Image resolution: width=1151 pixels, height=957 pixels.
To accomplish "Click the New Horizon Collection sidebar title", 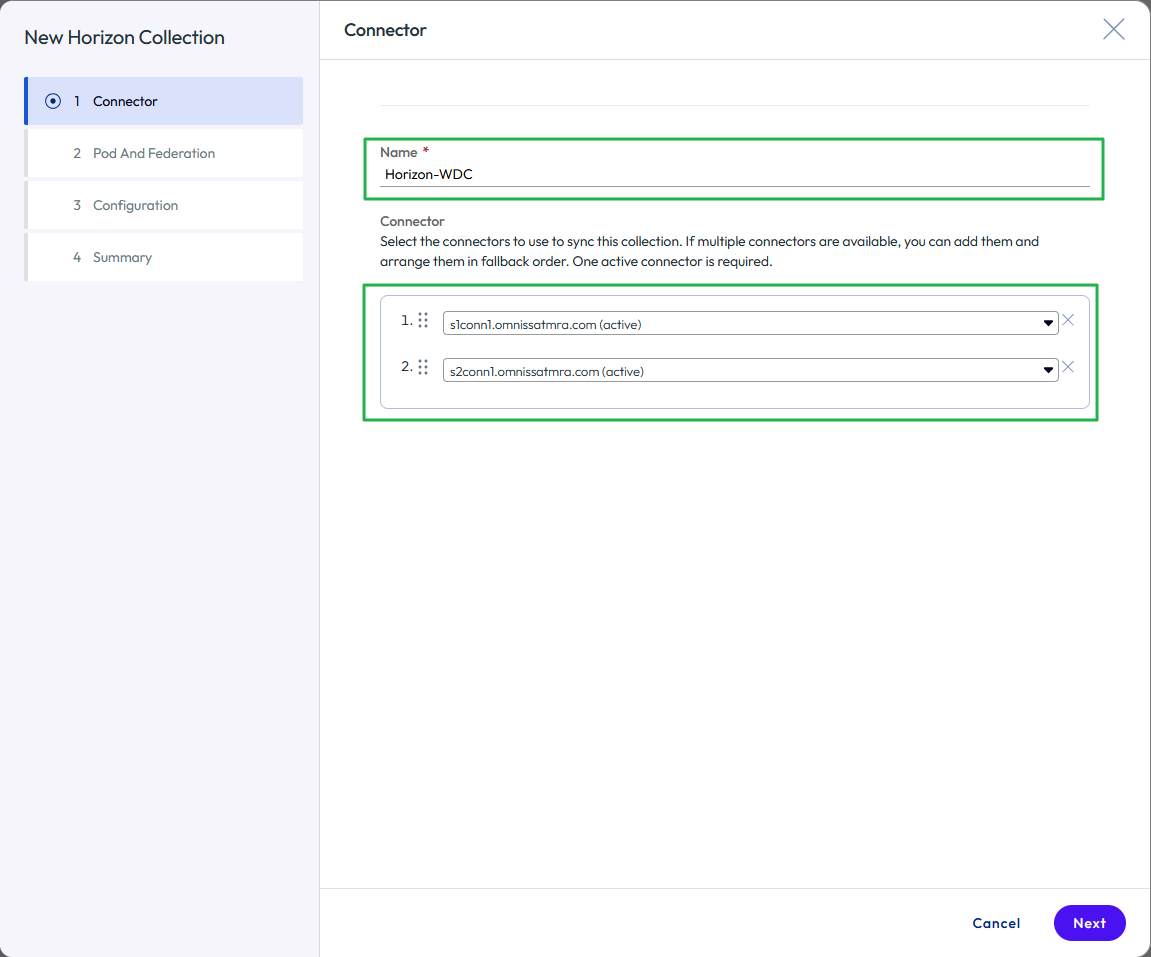I will [124, 38].
